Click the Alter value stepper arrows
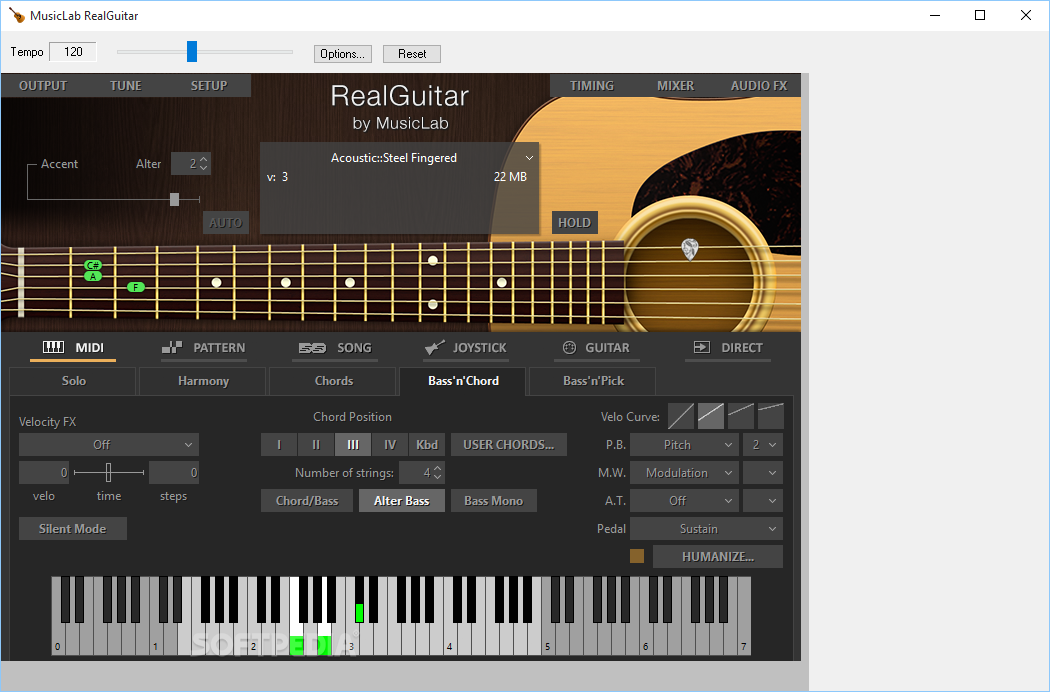Screen dimensions: 1050x692 click(x=204, y=163)
